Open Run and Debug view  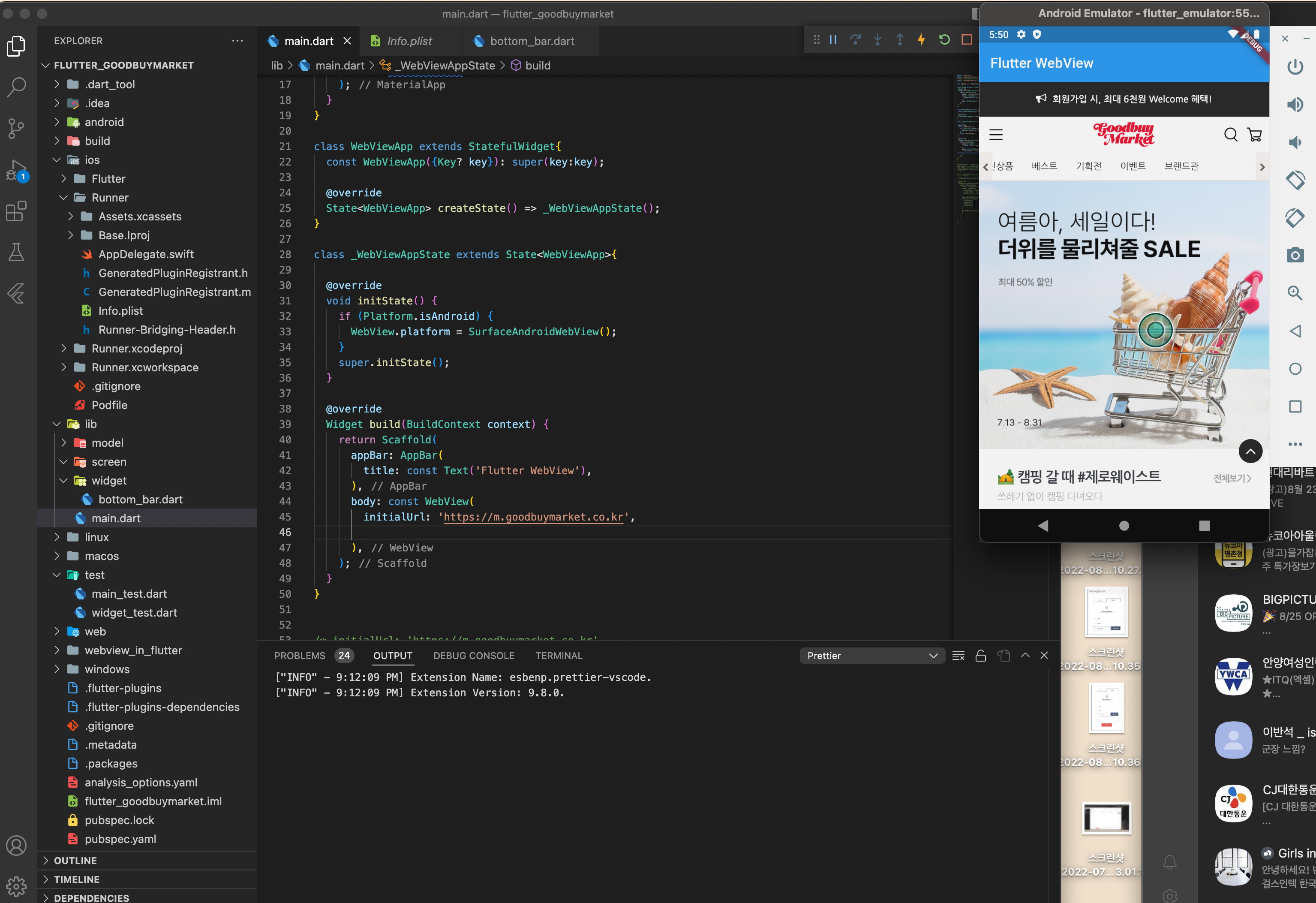(16, 169)
